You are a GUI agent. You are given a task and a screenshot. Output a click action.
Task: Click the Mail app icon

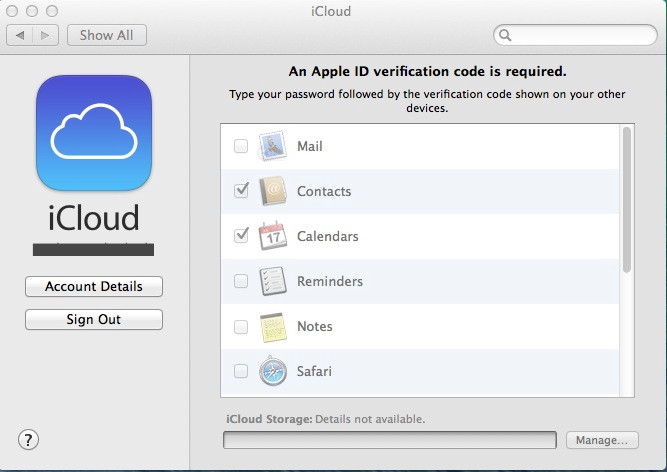point(272,146)
